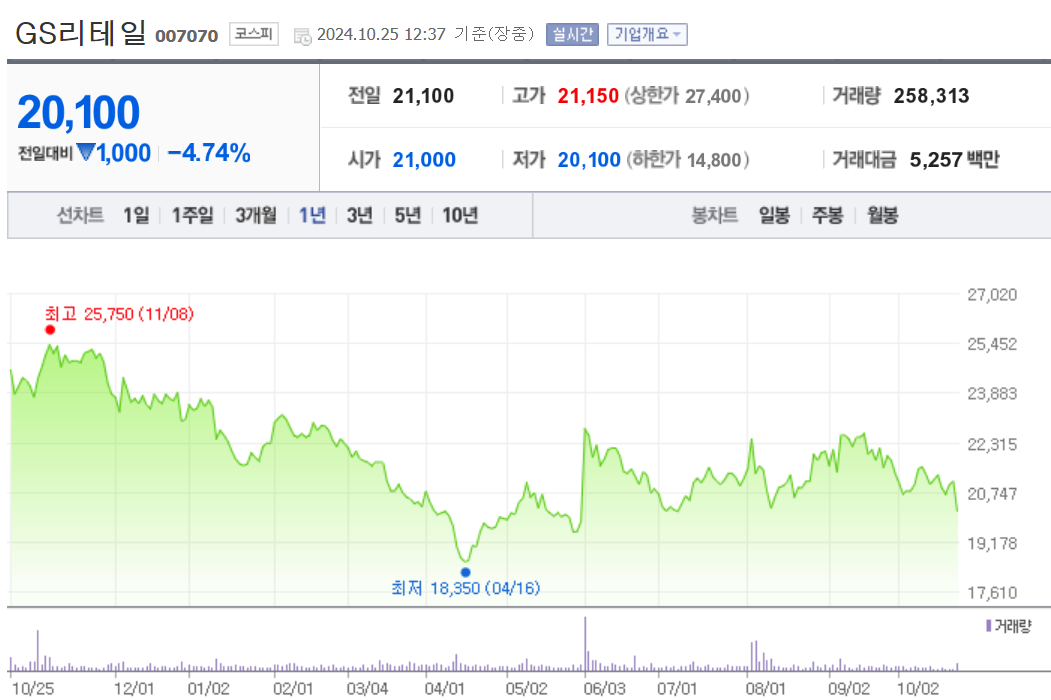
Task: Click the down arrow change 1,000
Action: pos(114,153)
